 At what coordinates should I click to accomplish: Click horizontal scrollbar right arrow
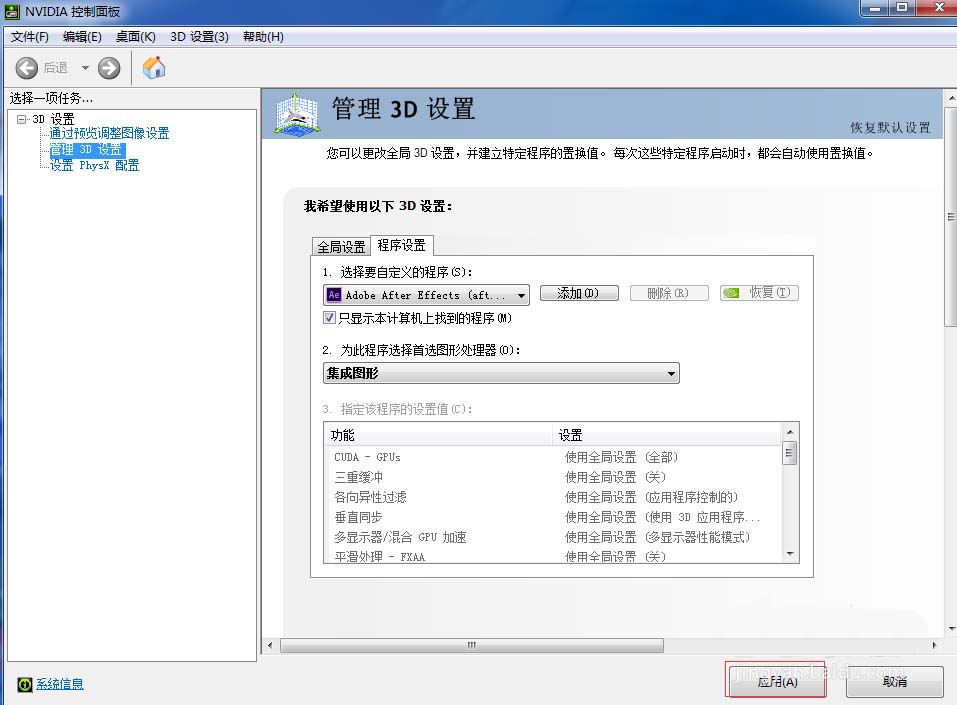(934, 645)
